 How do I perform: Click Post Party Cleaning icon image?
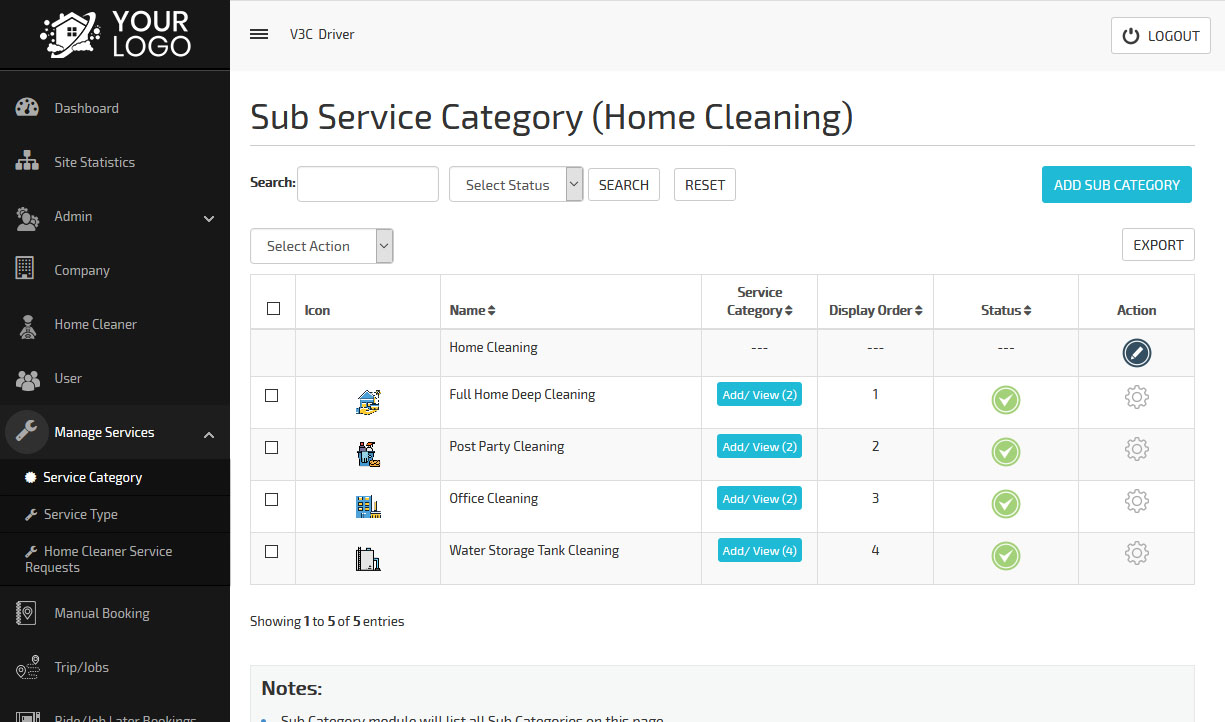pyautogui.click(x=368, y=455)
